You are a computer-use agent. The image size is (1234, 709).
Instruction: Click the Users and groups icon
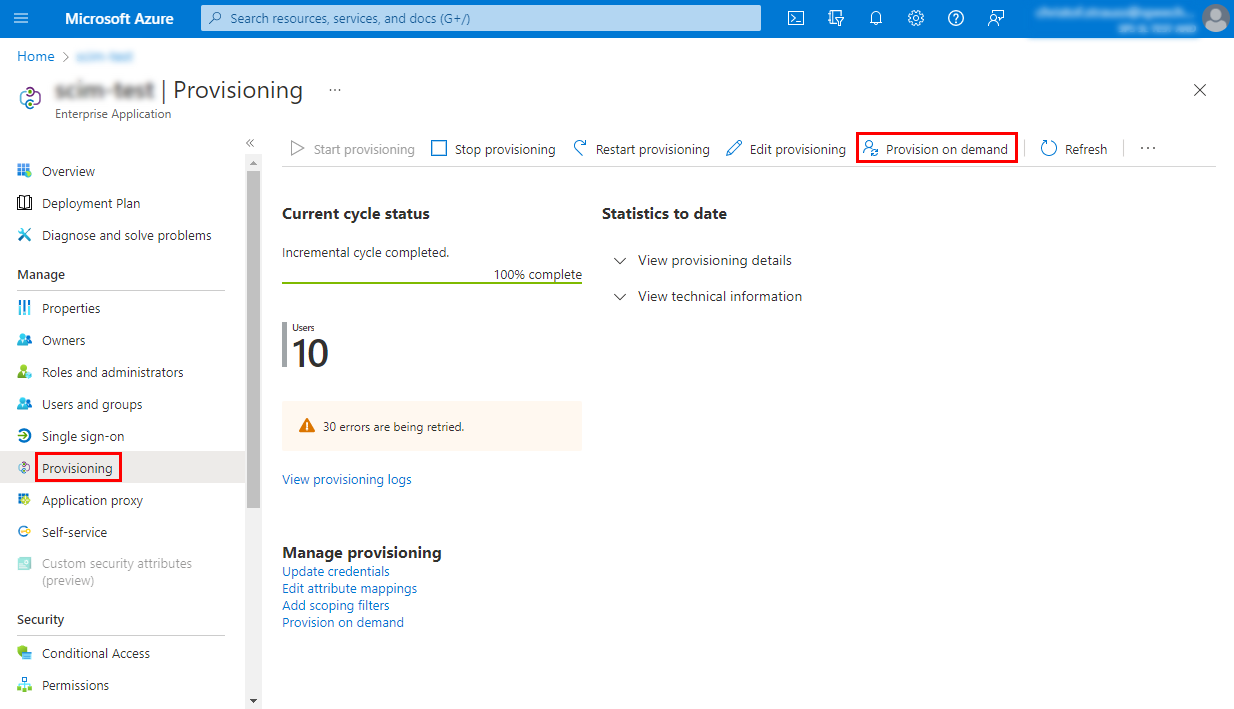[x=25, y=404]
